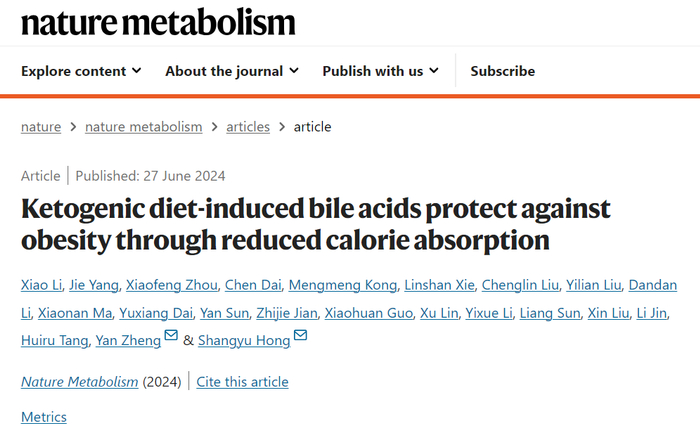Open the Nature Metabolism journal link
Screen dimensions: 700x440
coord(80,381)
